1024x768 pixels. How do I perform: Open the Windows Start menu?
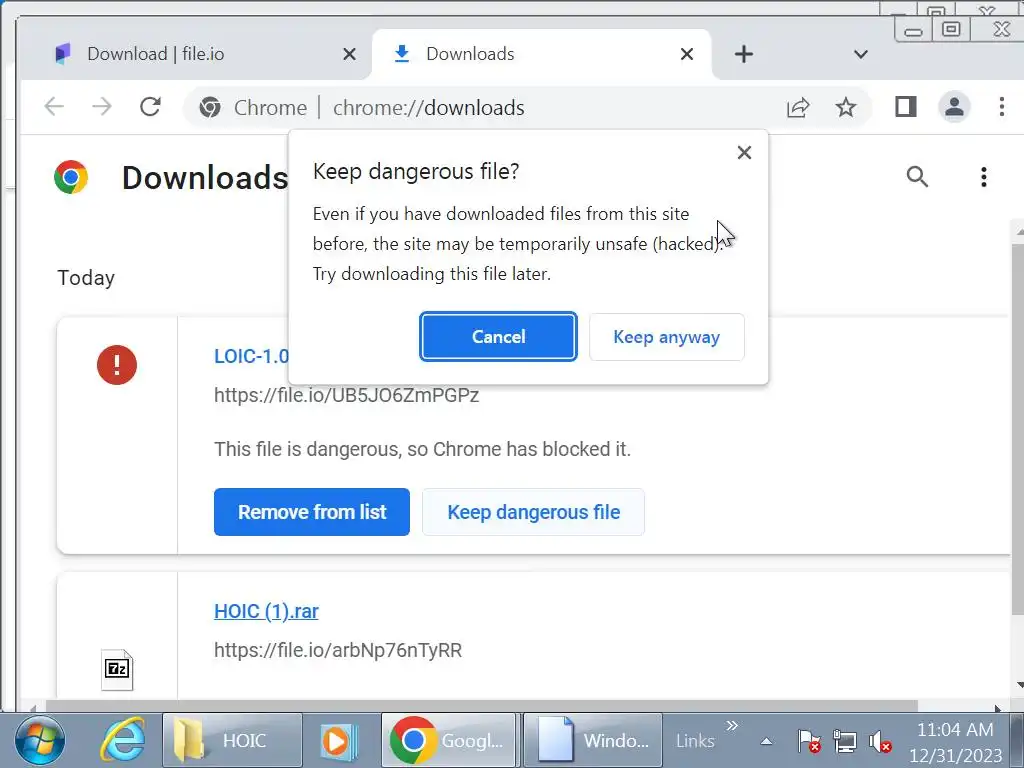[x=40, y=741]
